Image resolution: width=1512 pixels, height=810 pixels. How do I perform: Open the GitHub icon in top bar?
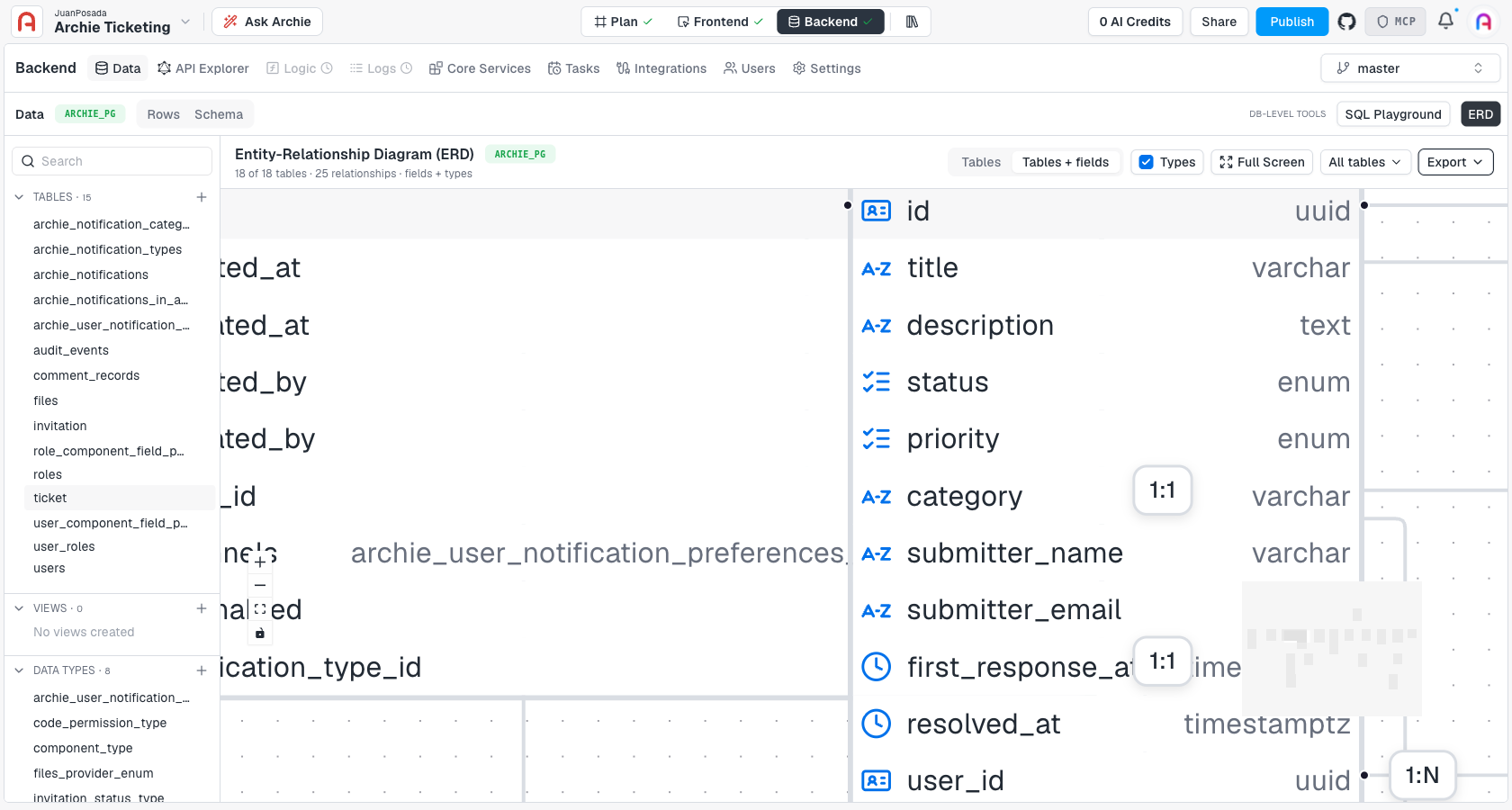1346,22
